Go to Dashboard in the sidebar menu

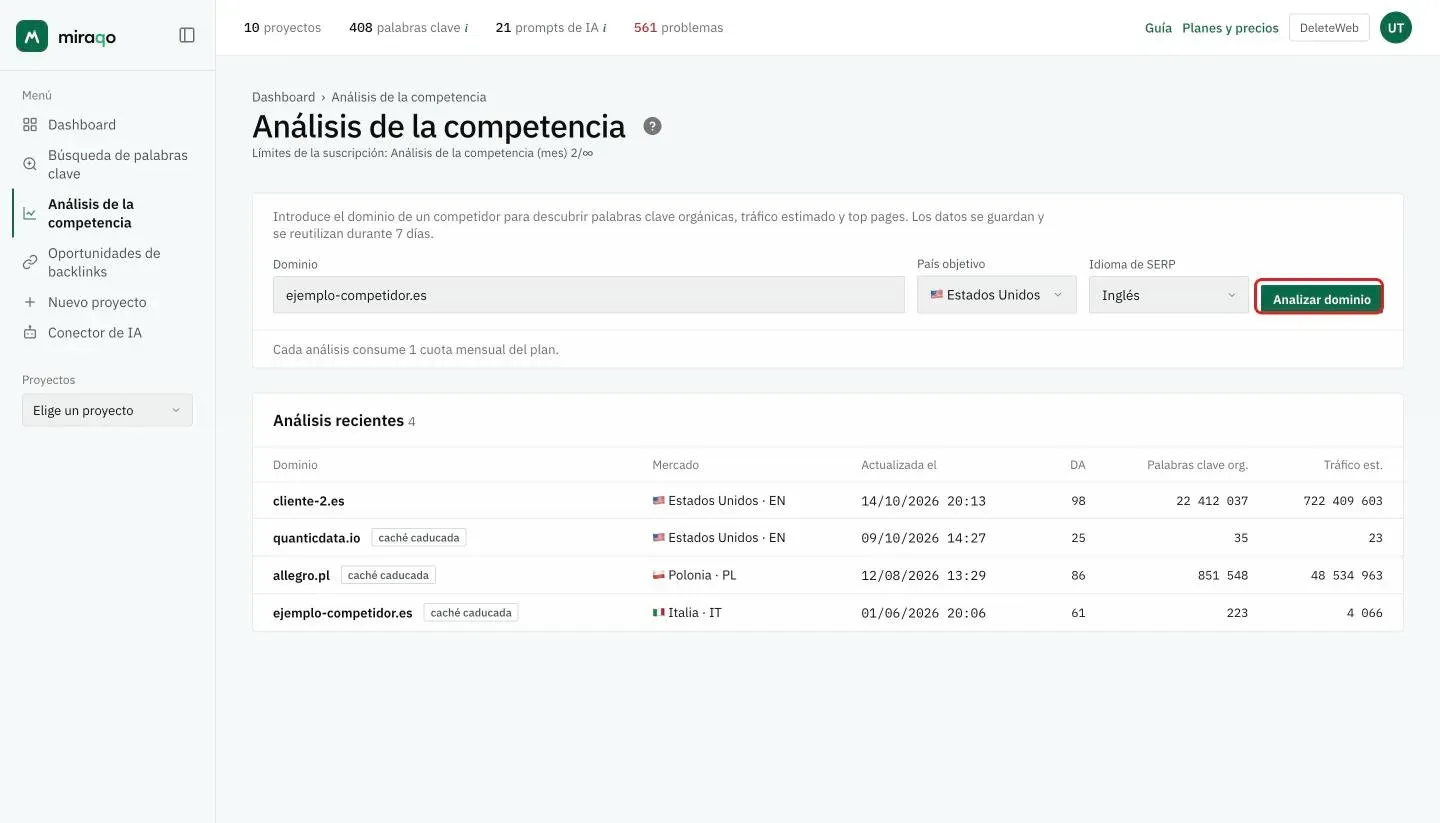point(82,125)
